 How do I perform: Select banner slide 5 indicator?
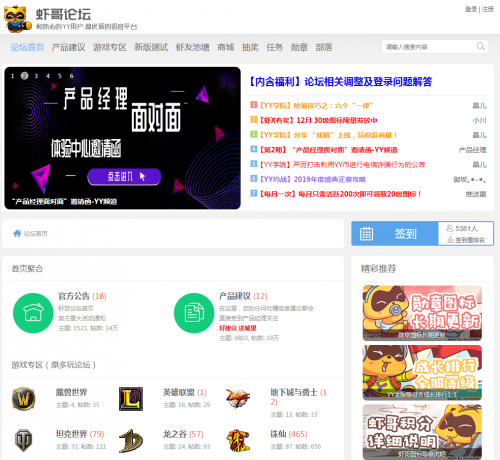(x=60, y=76)
